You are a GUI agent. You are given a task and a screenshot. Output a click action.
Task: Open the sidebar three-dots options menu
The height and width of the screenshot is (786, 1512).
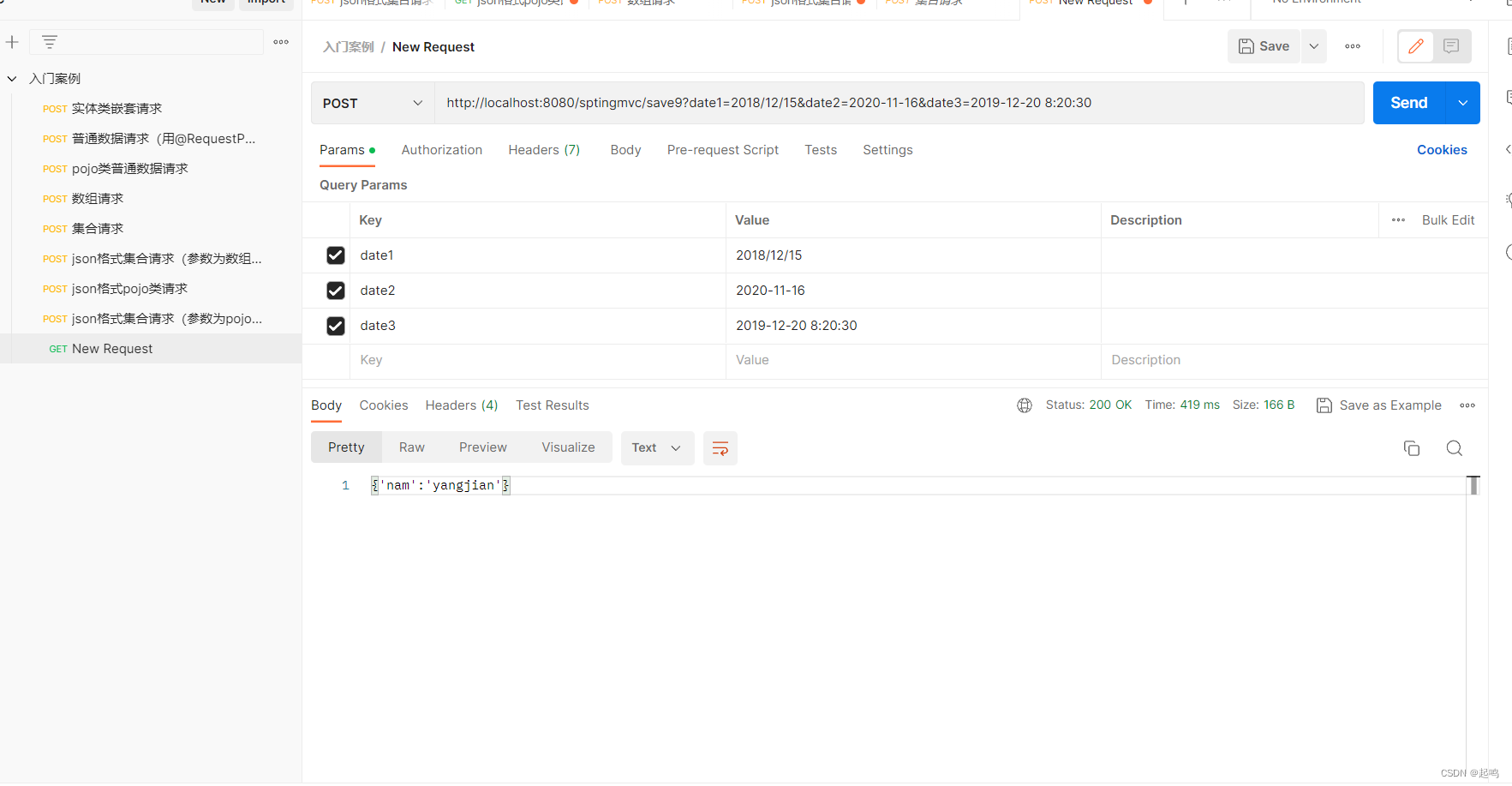(x=281, y=42)
